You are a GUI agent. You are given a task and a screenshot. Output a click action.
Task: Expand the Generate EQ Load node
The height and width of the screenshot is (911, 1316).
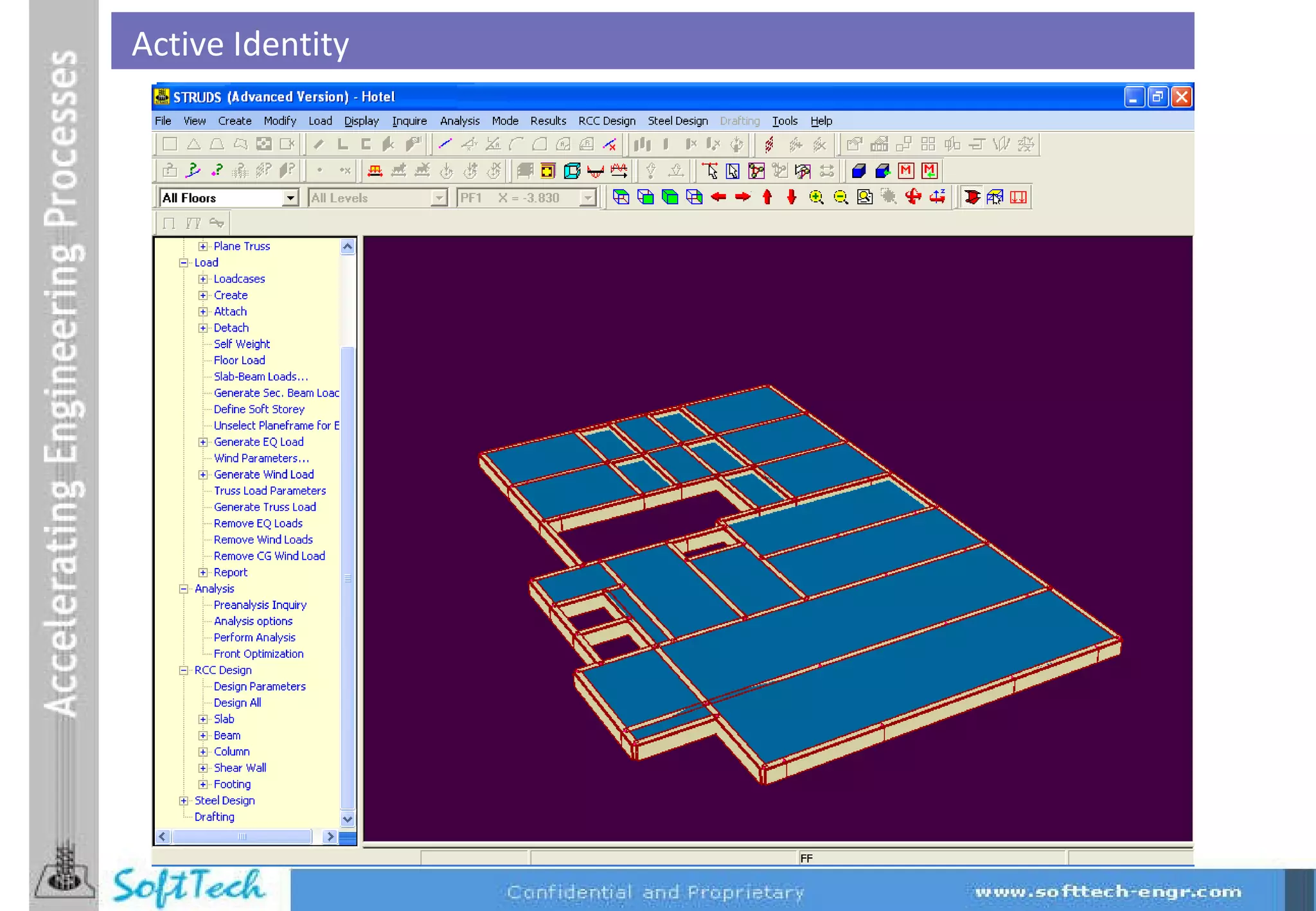(x=203, y=442)
